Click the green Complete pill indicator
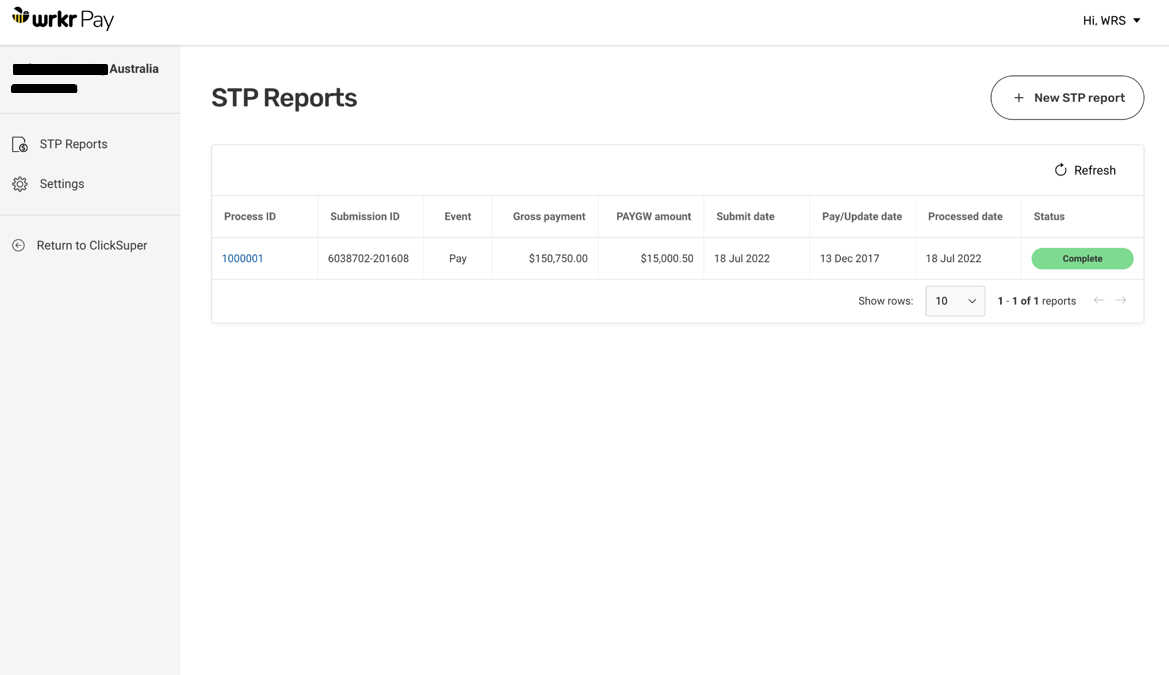The height and width of the screenshot is (675, 1169). click(1082, 258)
